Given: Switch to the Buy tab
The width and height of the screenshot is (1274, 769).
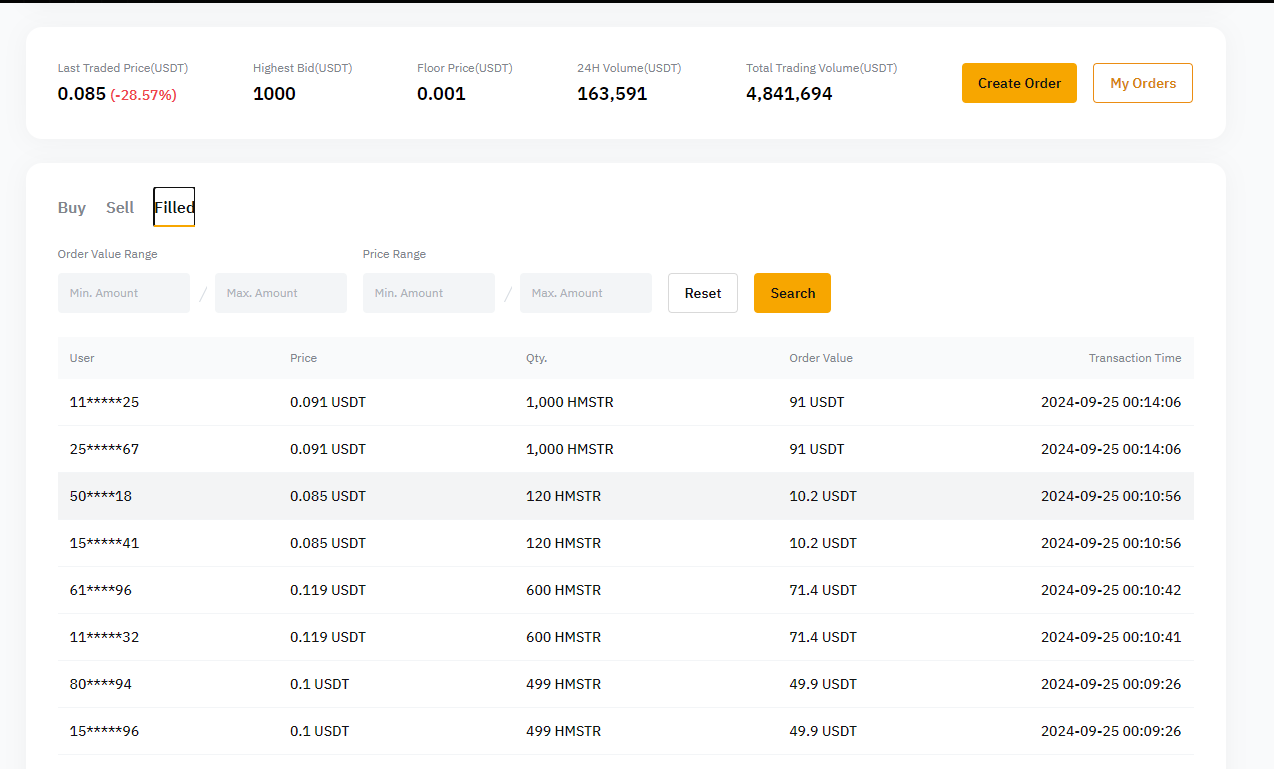Looking at the screenshot, I should [x=72, y=208].
